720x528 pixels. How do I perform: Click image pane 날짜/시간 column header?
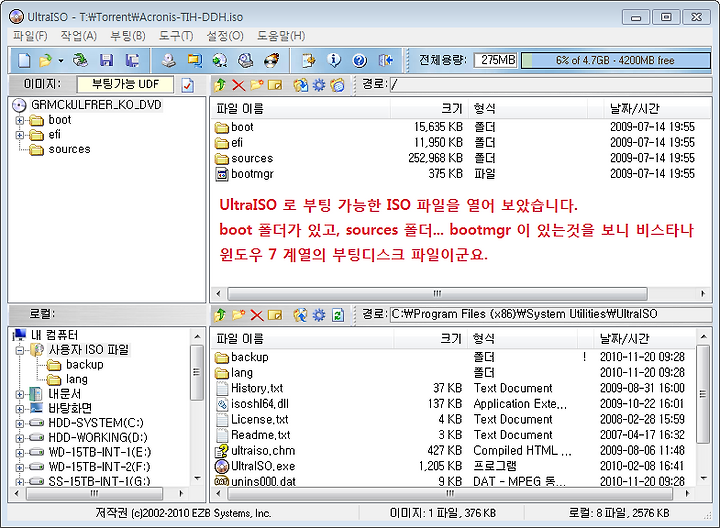tap(658, 109)
